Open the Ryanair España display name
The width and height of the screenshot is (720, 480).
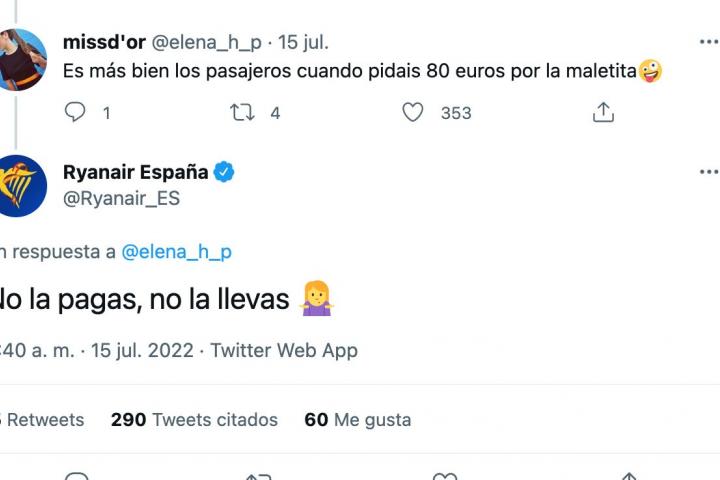click(x=135, y=172)
